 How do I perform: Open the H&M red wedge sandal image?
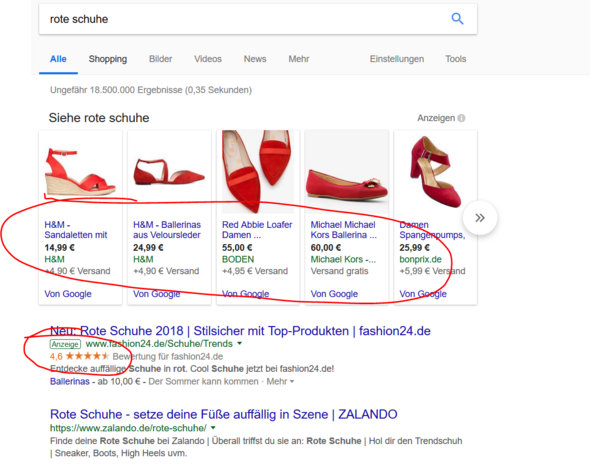tap(80, 172)
